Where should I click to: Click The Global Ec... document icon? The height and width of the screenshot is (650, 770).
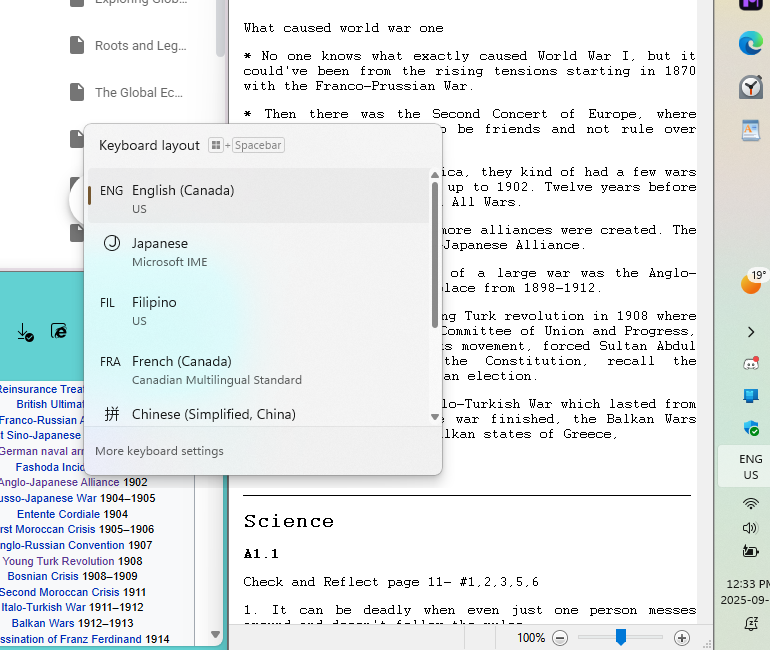[x=77, y=92]
